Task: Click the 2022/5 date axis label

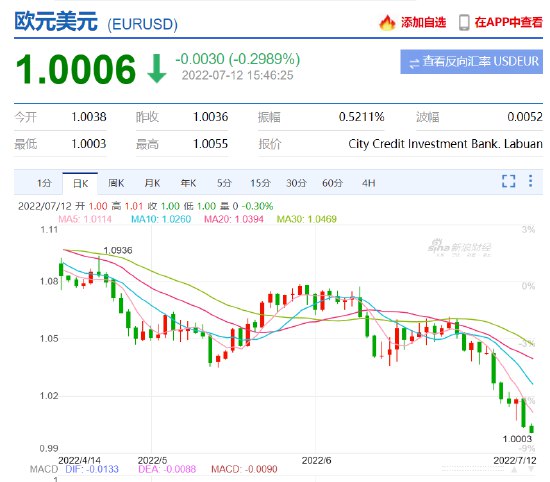Action: click(x=152, y=460)
